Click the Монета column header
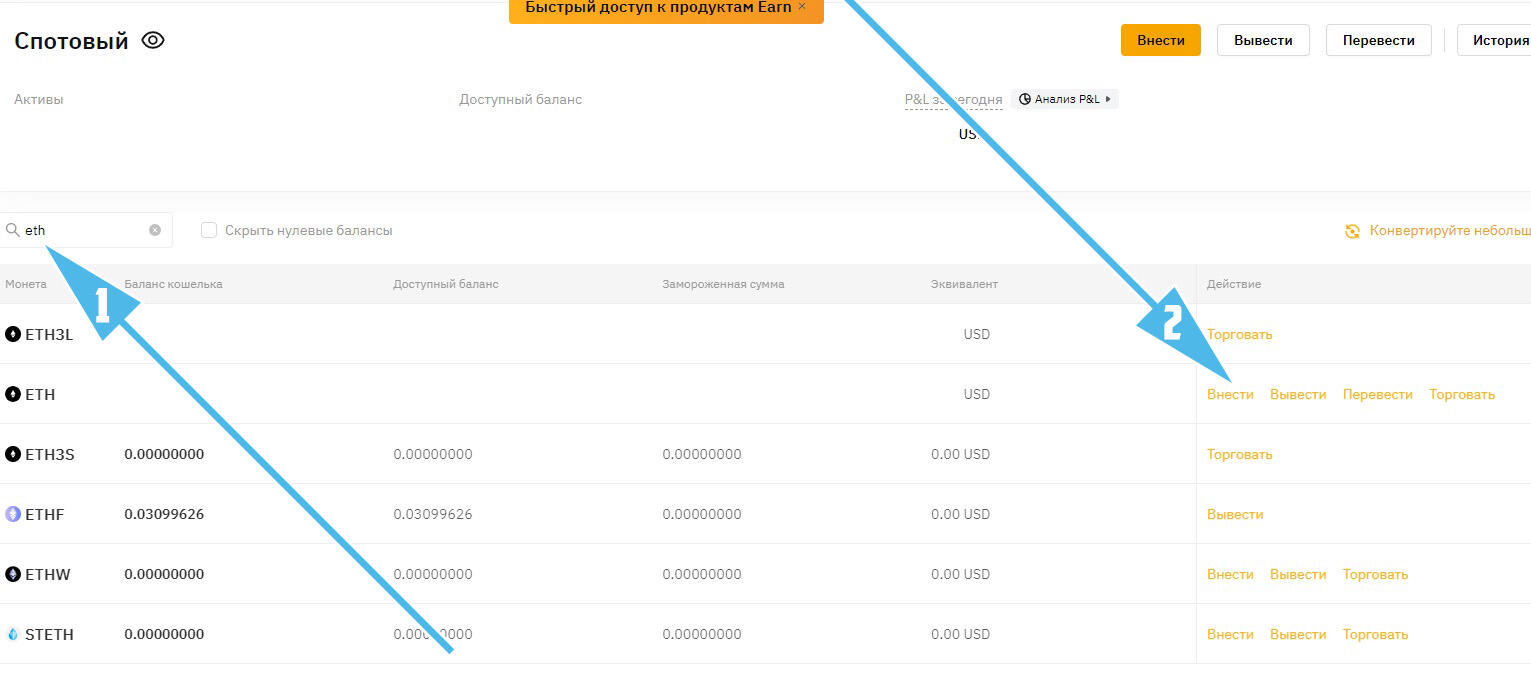The width and height of the screenshot is (1531, 677). (x=26, y=284)
